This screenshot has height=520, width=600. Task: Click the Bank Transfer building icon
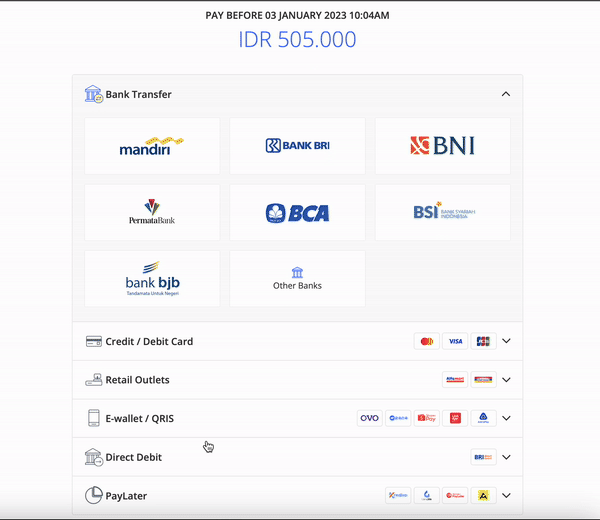[x=93, y=94]
